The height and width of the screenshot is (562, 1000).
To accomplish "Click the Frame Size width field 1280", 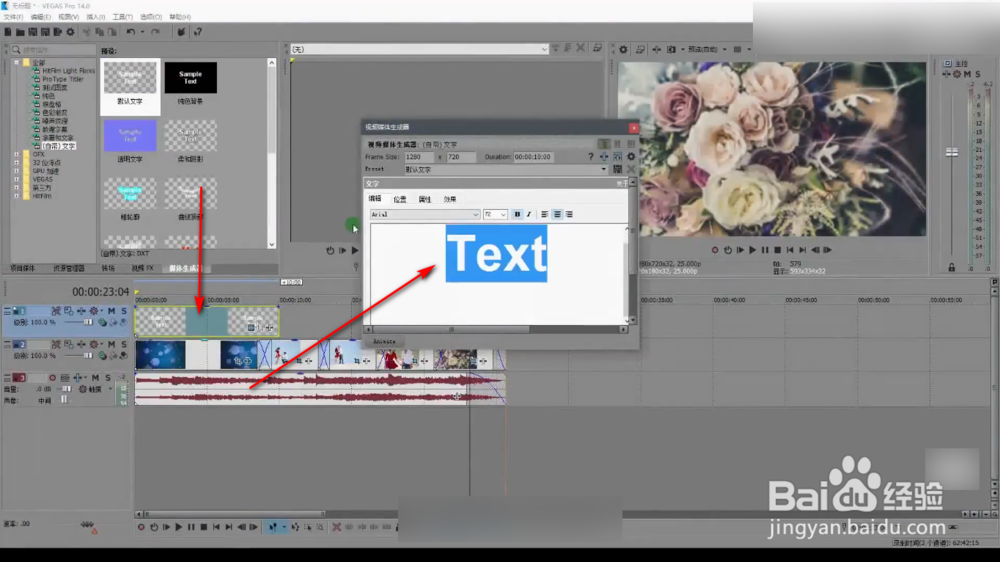I will 418,157.
